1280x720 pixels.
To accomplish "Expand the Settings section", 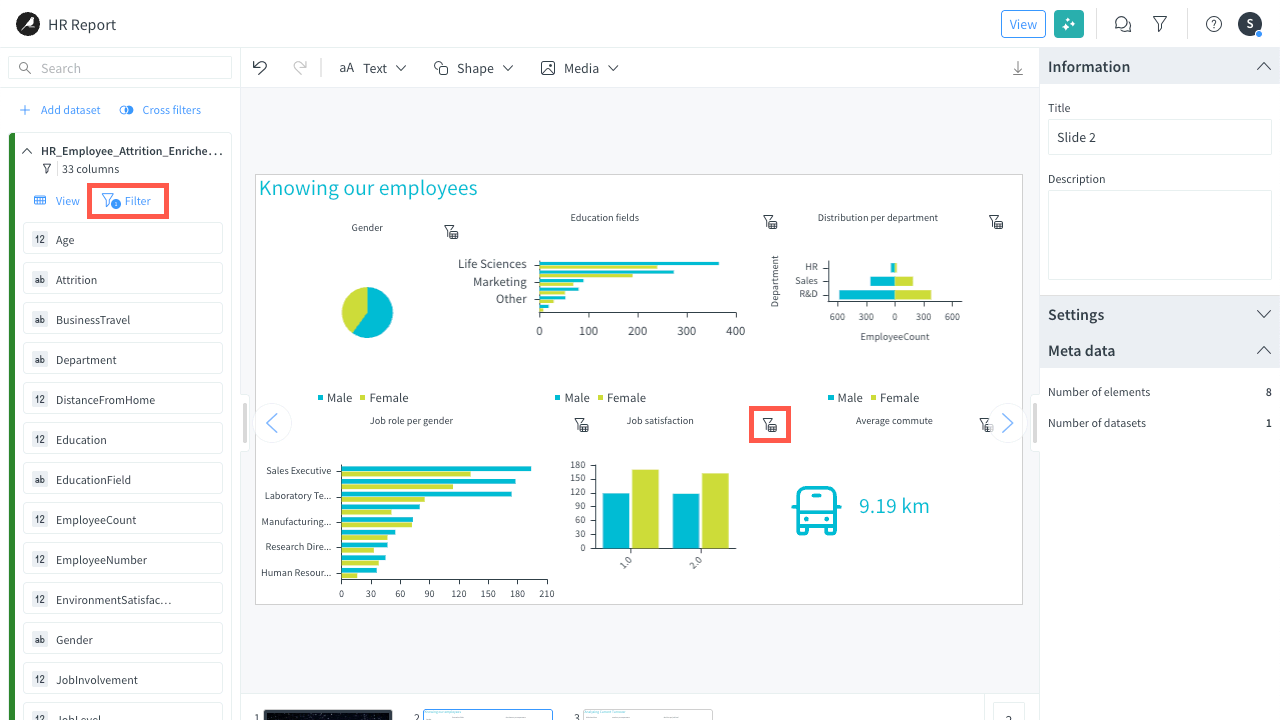I will point(1264,314).
